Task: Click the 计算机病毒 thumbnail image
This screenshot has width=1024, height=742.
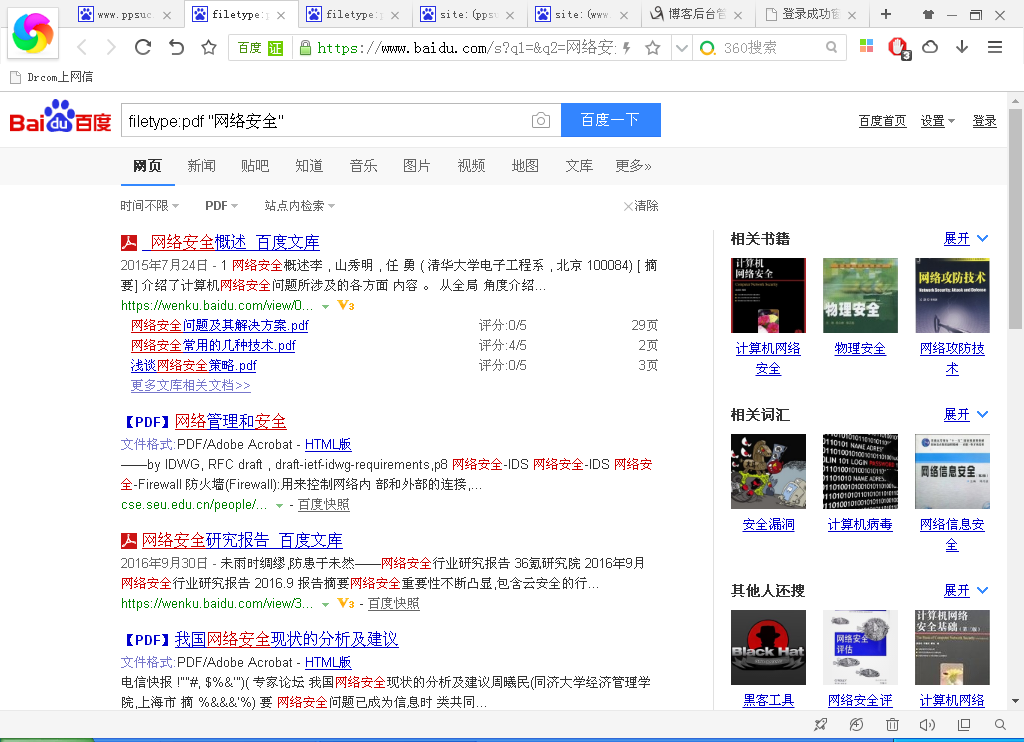Action: pos(860,471)
